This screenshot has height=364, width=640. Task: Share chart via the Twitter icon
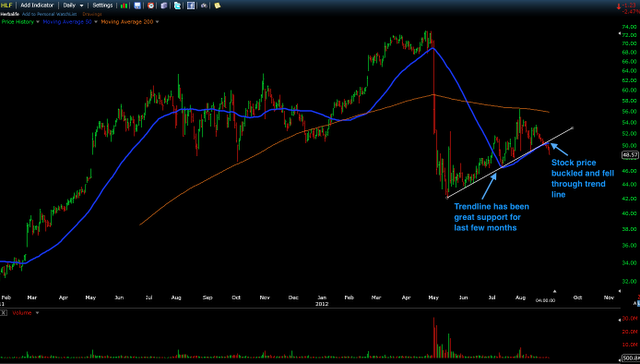point(177,6)
